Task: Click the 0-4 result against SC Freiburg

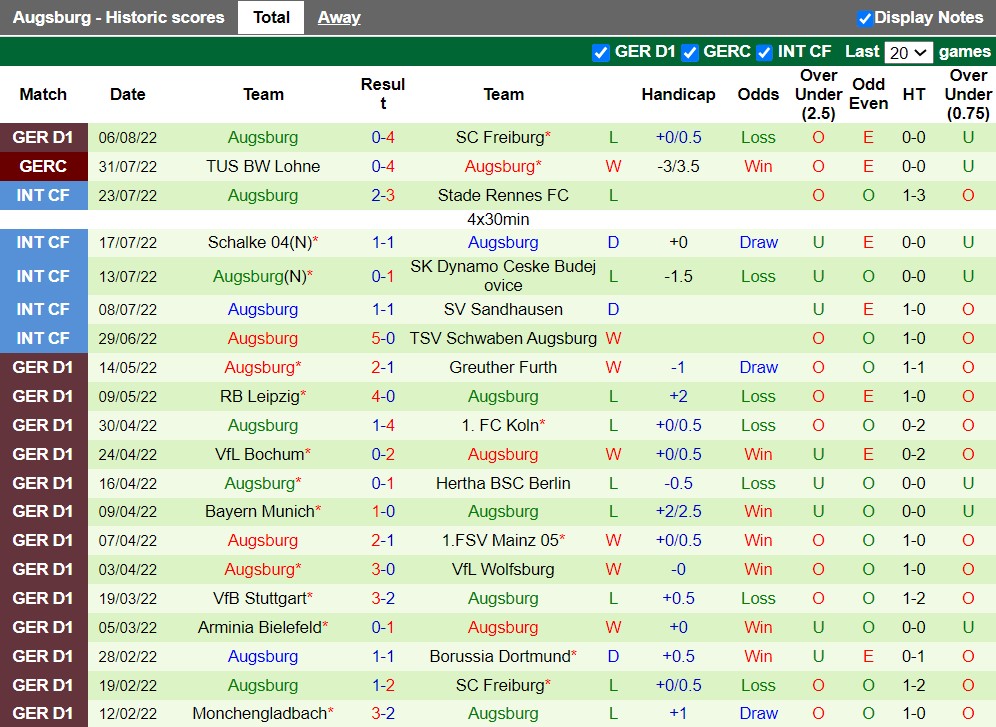Action: tap(383, 137)
